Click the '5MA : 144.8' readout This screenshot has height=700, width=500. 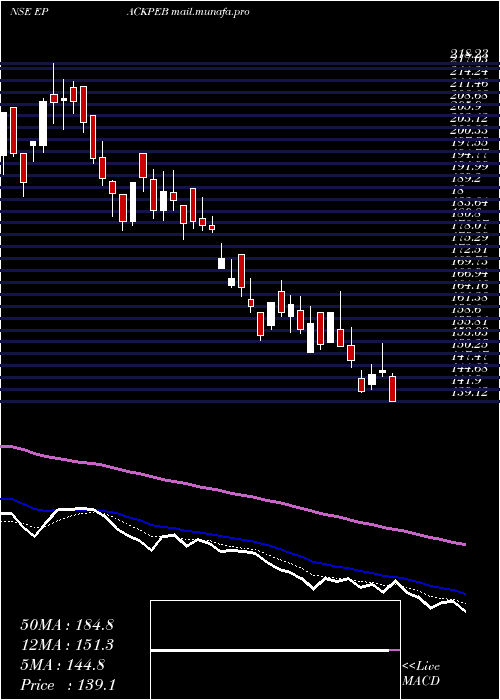62,665
